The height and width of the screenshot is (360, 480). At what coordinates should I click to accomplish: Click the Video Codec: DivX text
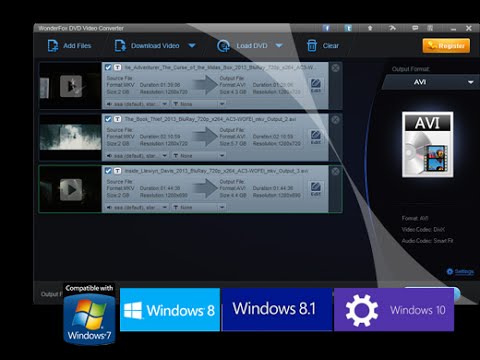(x=423, y=229)
